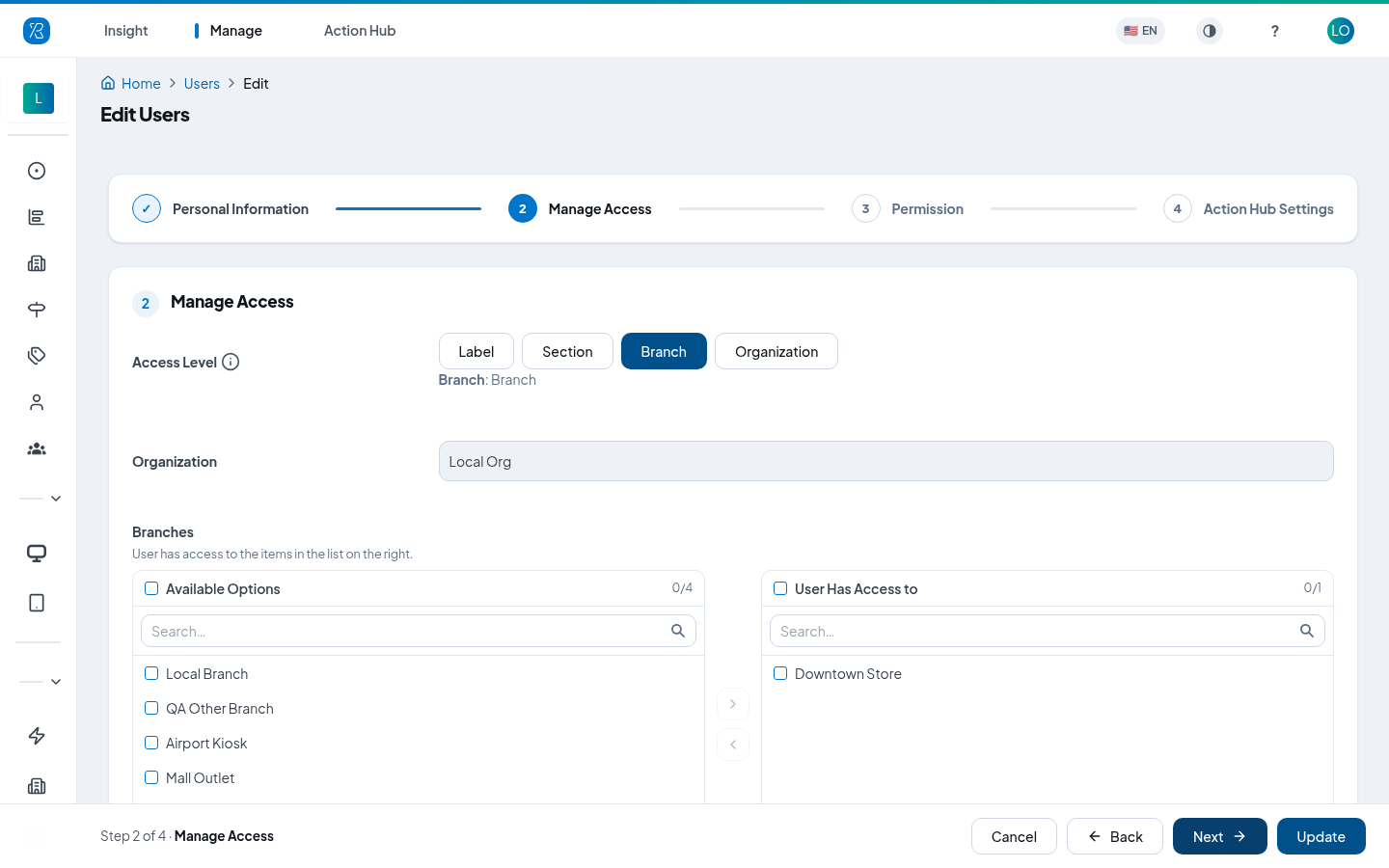
Task: Go to the Permission step 3
Action: pyautogui.click(x=908, y=208)
